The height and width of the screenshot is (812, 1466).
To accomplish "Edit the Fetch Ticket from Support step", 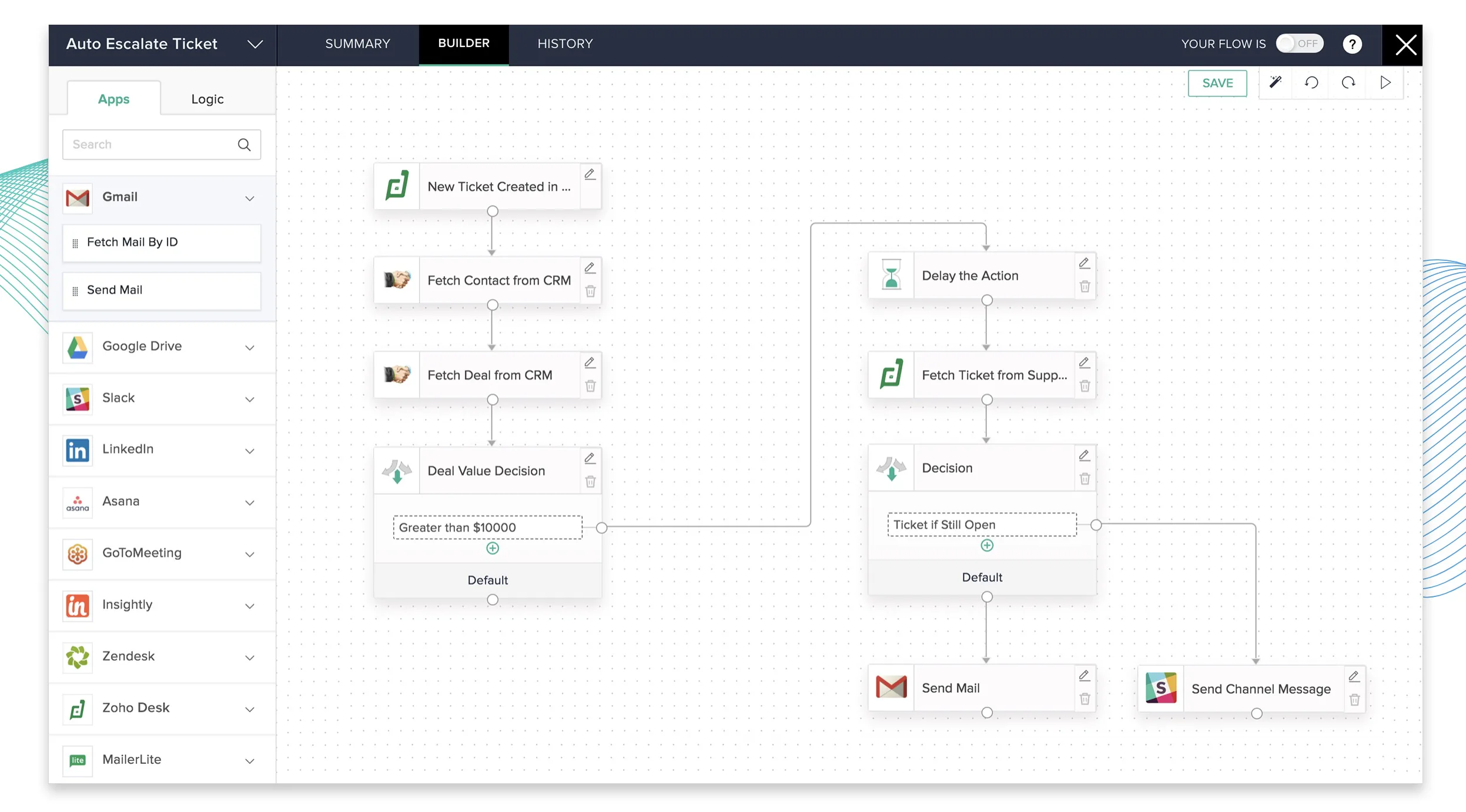I will click(1084, 363).
